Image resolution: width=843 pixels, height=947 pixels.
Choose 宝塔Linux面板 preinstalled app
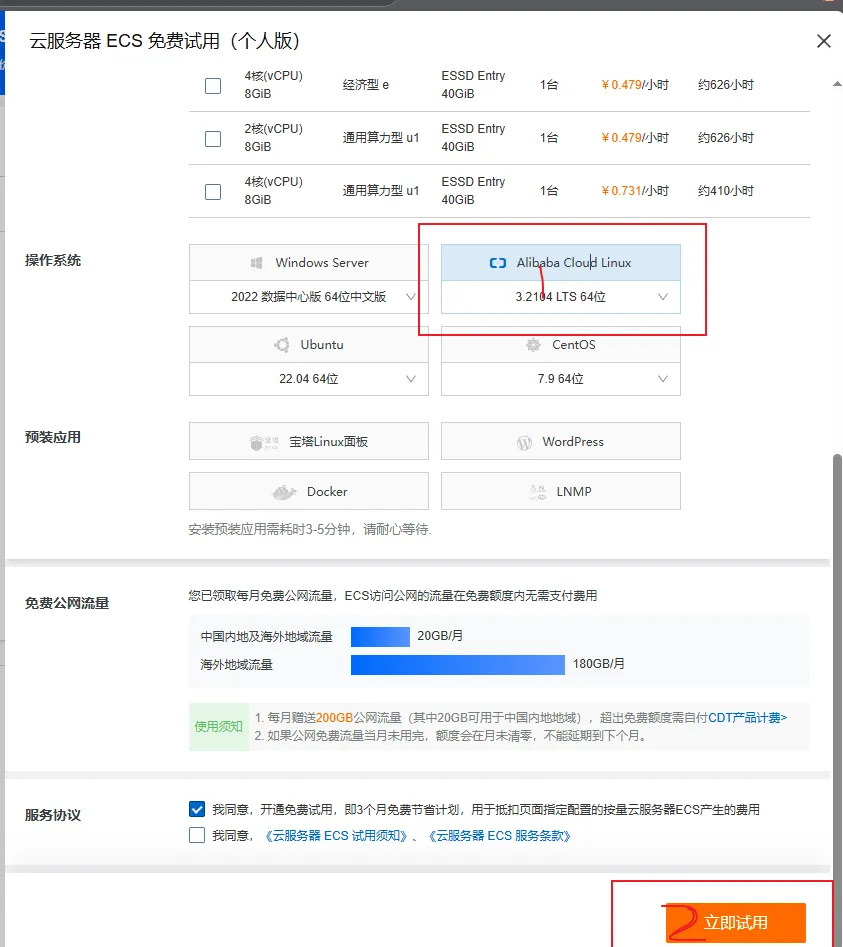(x=309, y=441)
